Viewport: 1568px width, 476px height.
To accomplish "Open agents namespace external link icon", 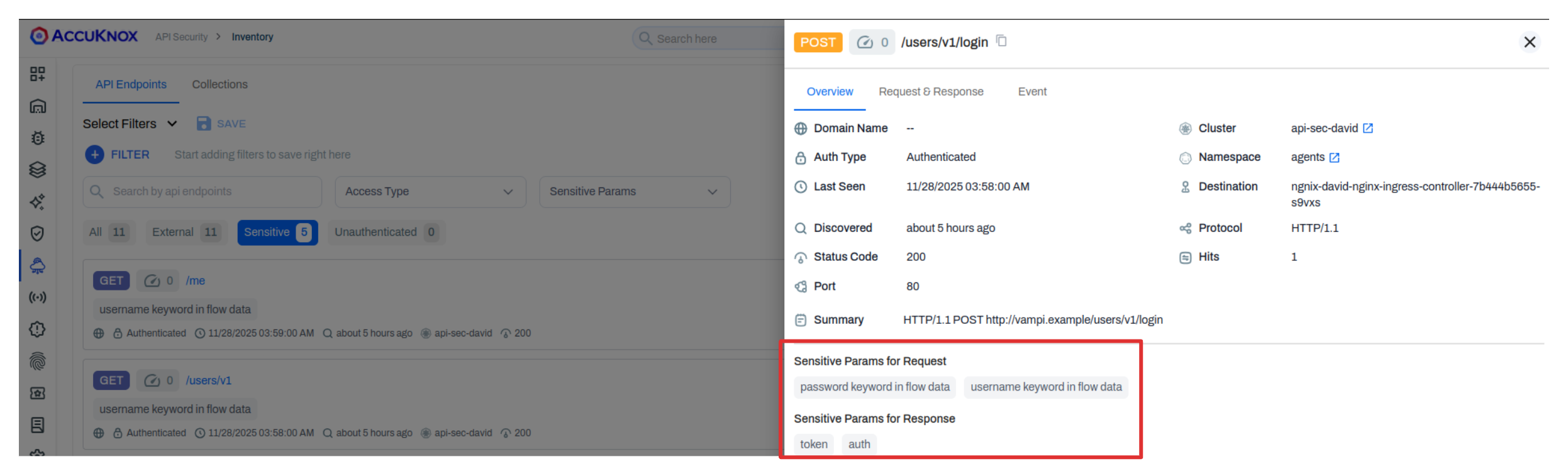I will (1334, 158).
